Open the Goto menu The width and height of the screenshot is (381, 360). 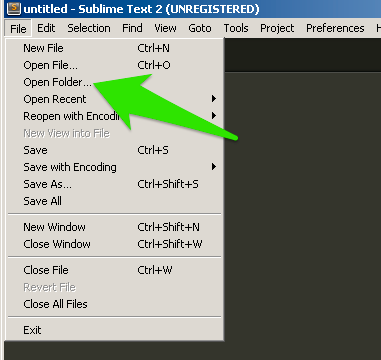pos(200,28)
